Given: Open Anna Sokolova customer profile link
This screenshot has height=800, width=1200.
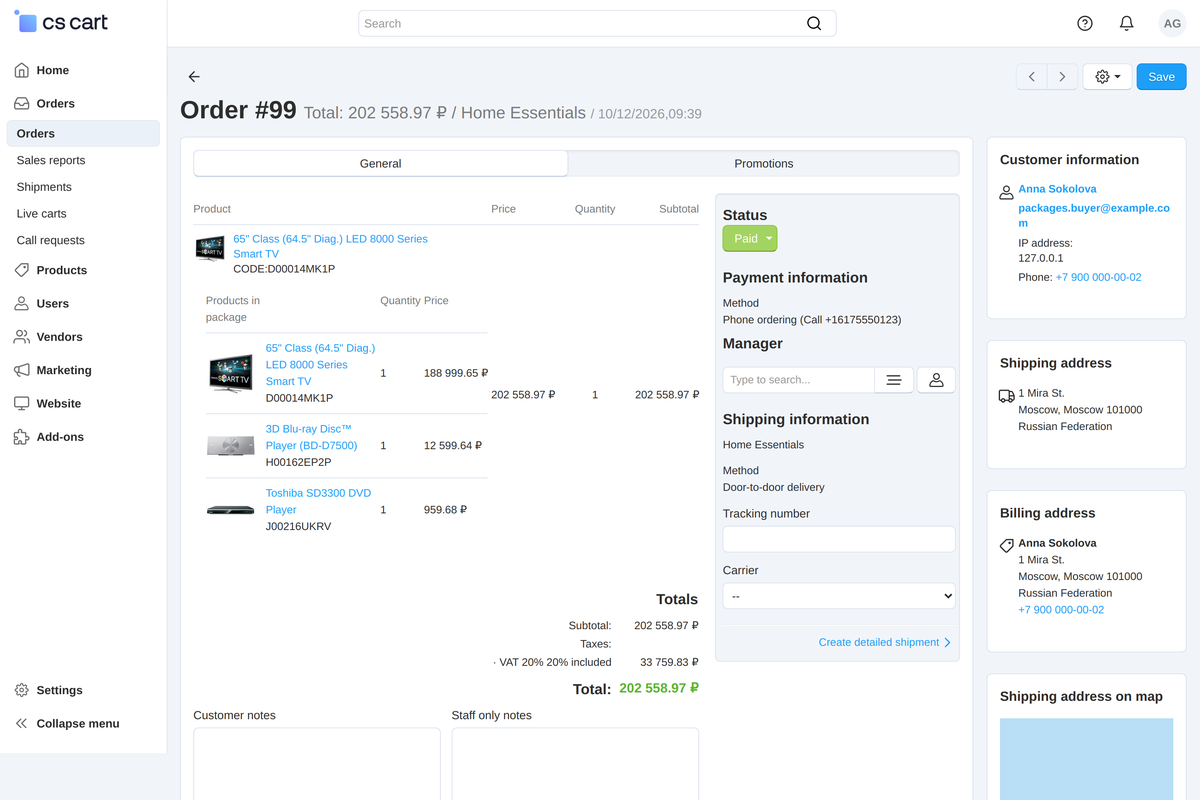Looking at the screenshot, I should 1057,189.
